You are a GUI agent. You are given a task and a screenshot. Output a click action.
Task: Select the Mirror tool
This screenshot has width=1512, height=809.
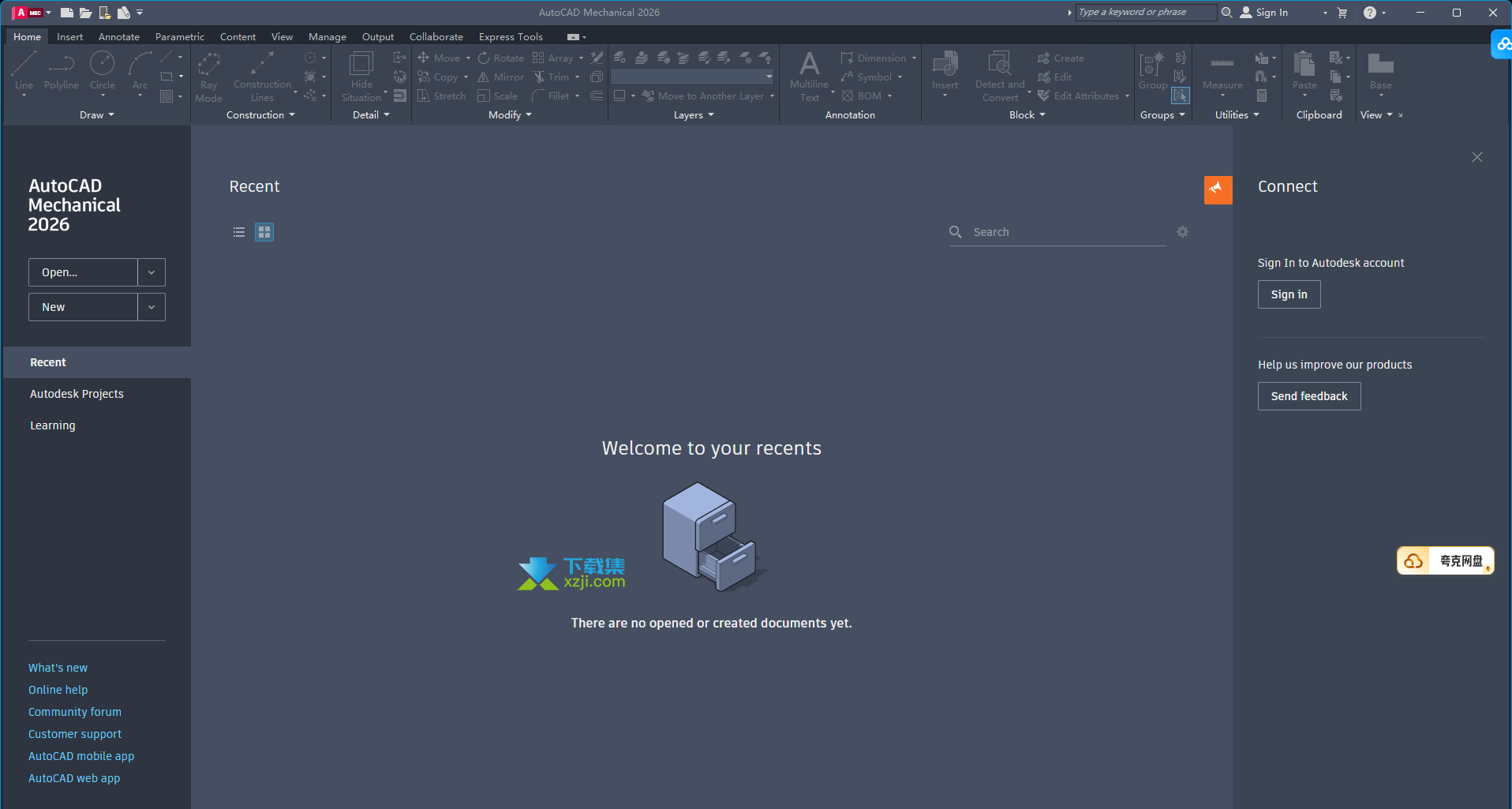coord(500,77)
